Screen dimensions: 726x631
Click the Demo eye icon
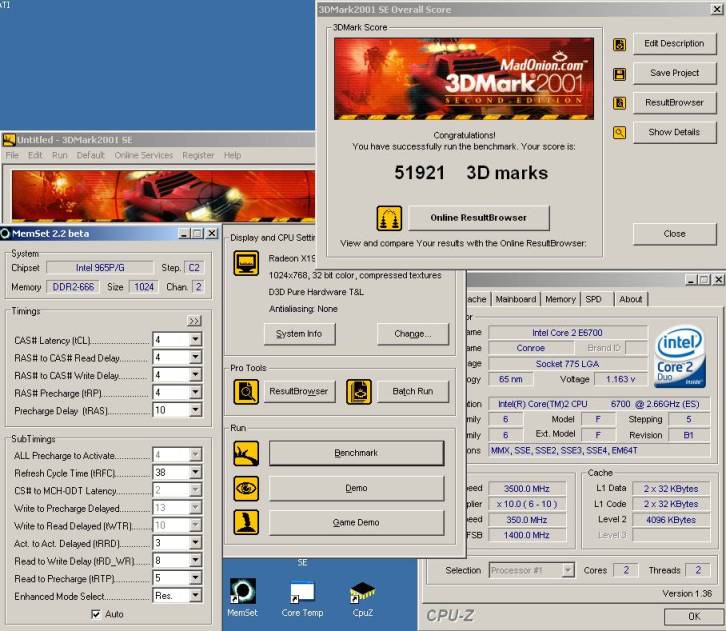246,488
